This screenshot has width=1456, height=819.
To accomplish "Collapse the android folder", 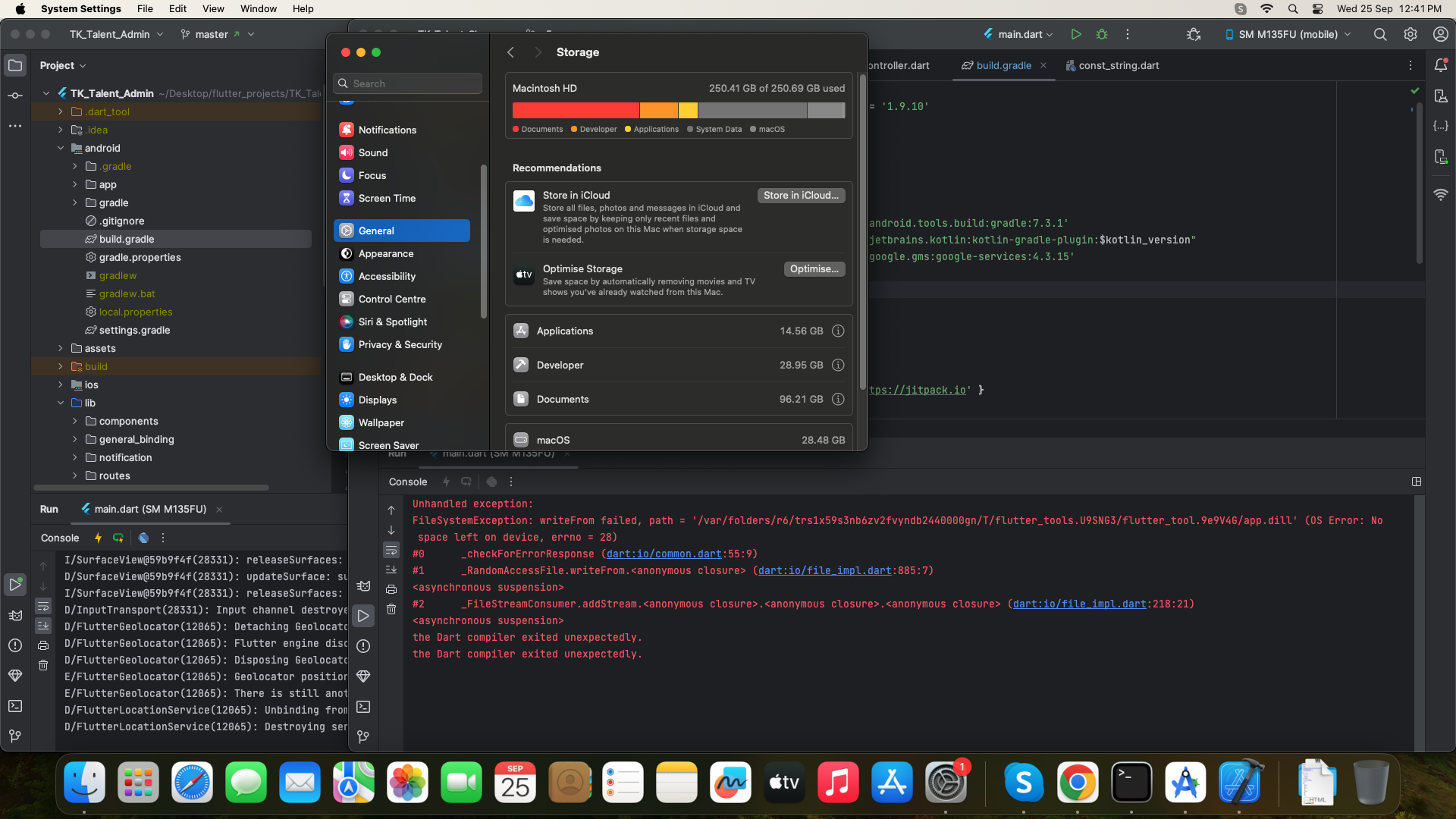I will [61, 148].
